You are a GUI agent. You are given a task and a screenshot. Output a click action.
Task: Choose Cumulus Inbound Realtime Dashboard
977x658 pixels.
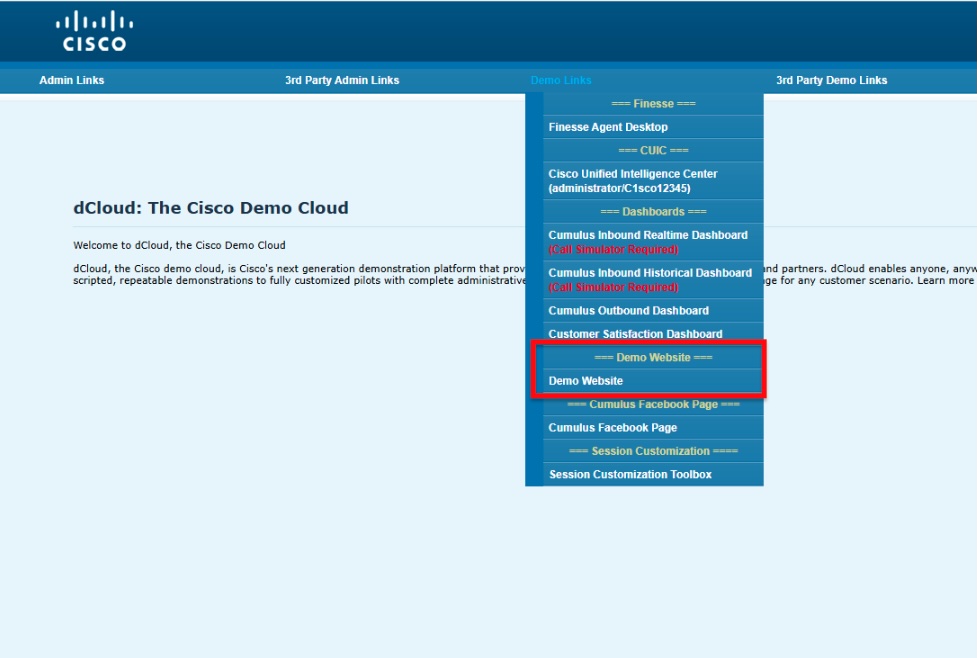648,236
